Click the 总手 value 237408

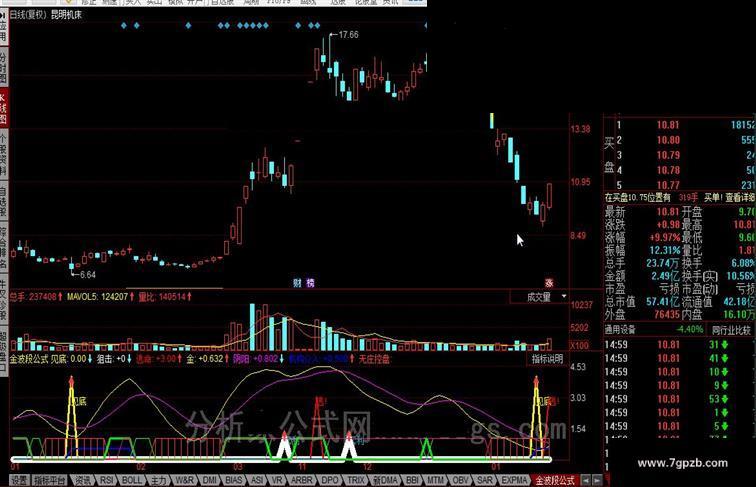coord(42,297)
